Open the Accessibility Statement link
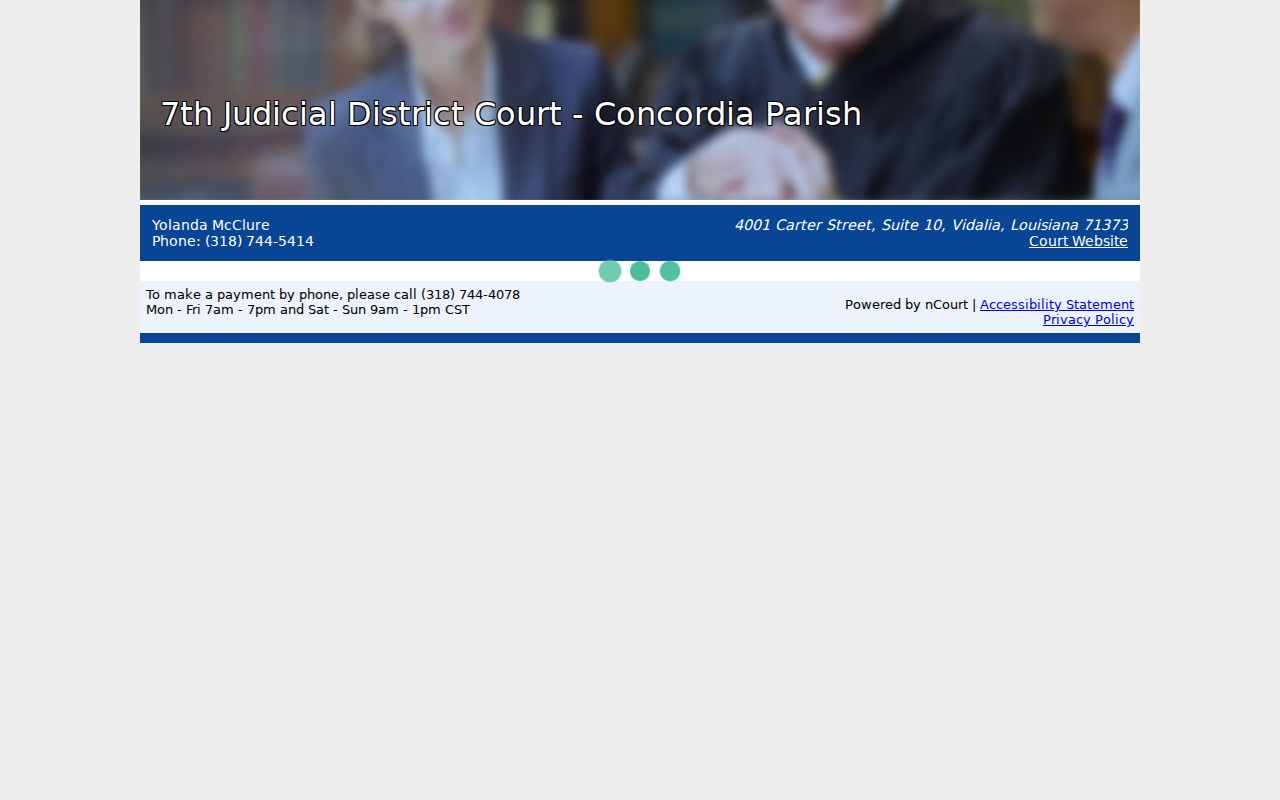This screenshot has width=1280, height=800. [1057, 305]
